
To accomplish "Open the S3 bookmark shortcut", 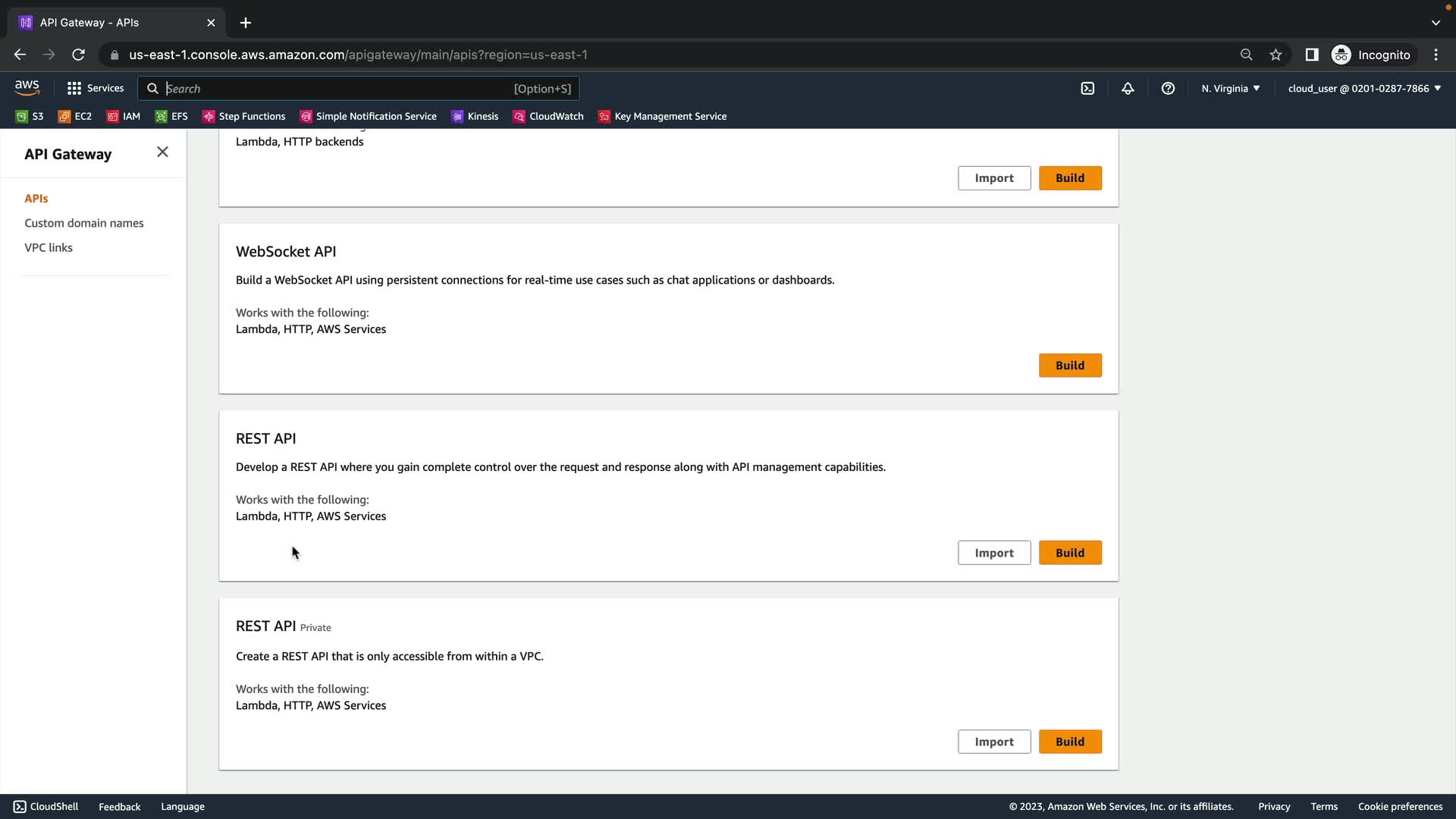I will pos(30,116).
